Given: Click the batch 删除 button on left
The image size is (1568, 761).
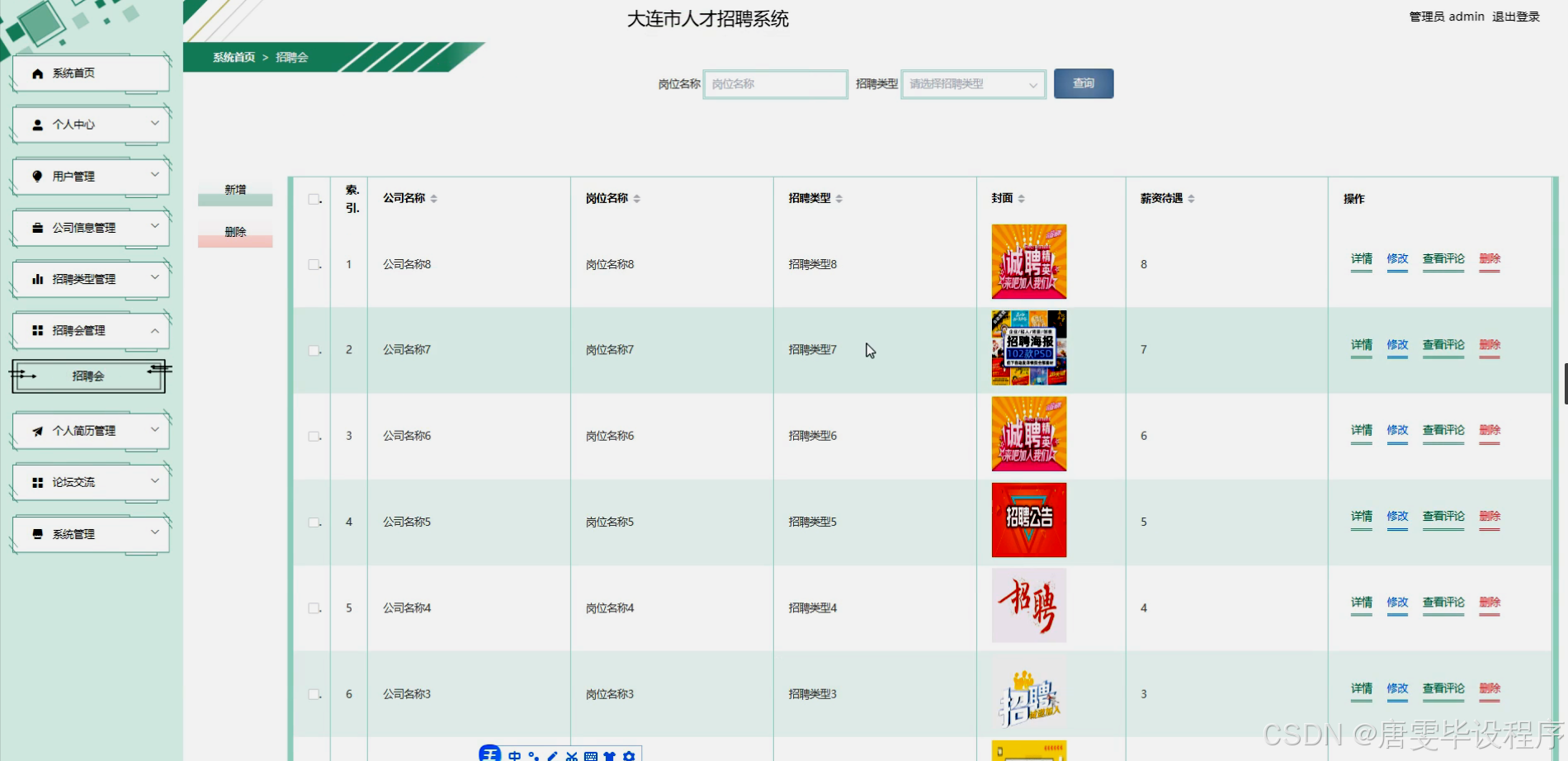Looking at the screenshot, I should (x=235, y=235).
